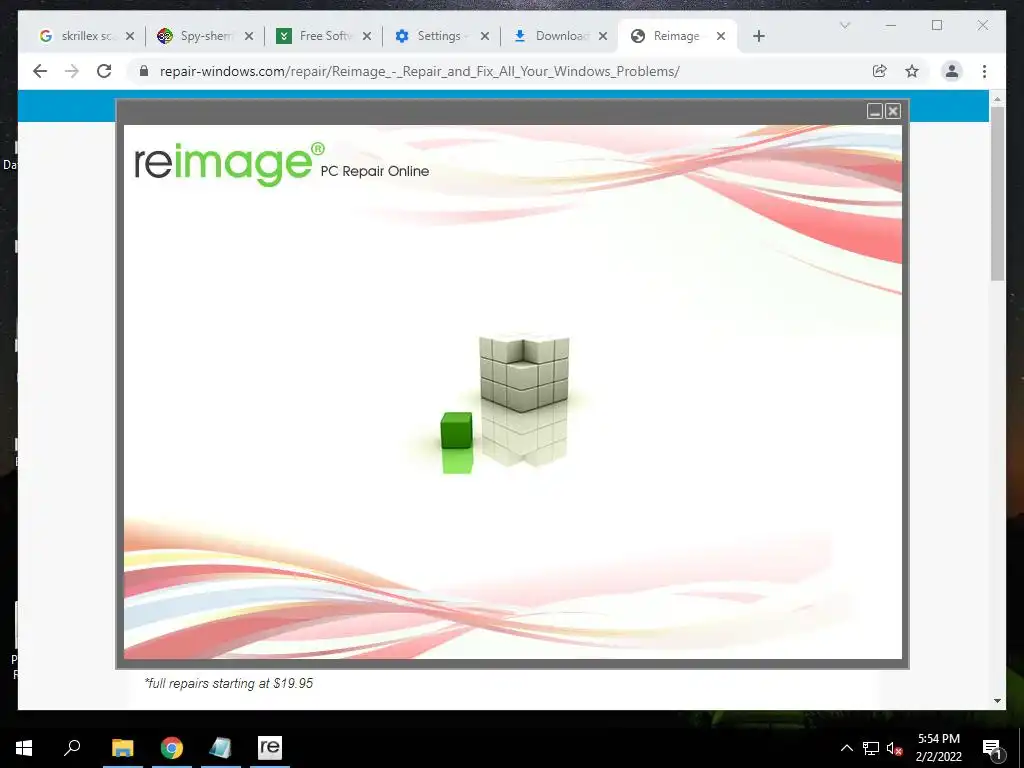Click the page vertical scrollbar thumb
The width and height of the screenshot is (1024, 768).
(x=997, y=193)
